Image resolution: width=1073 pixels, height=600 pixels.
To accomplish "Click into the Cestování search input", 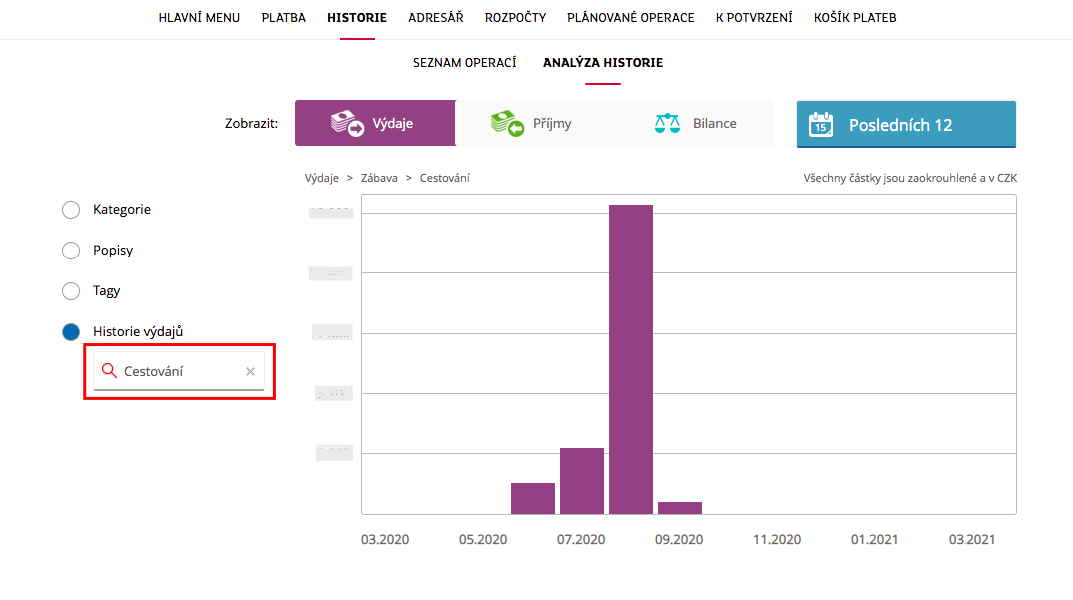I will tap(180, 371).
